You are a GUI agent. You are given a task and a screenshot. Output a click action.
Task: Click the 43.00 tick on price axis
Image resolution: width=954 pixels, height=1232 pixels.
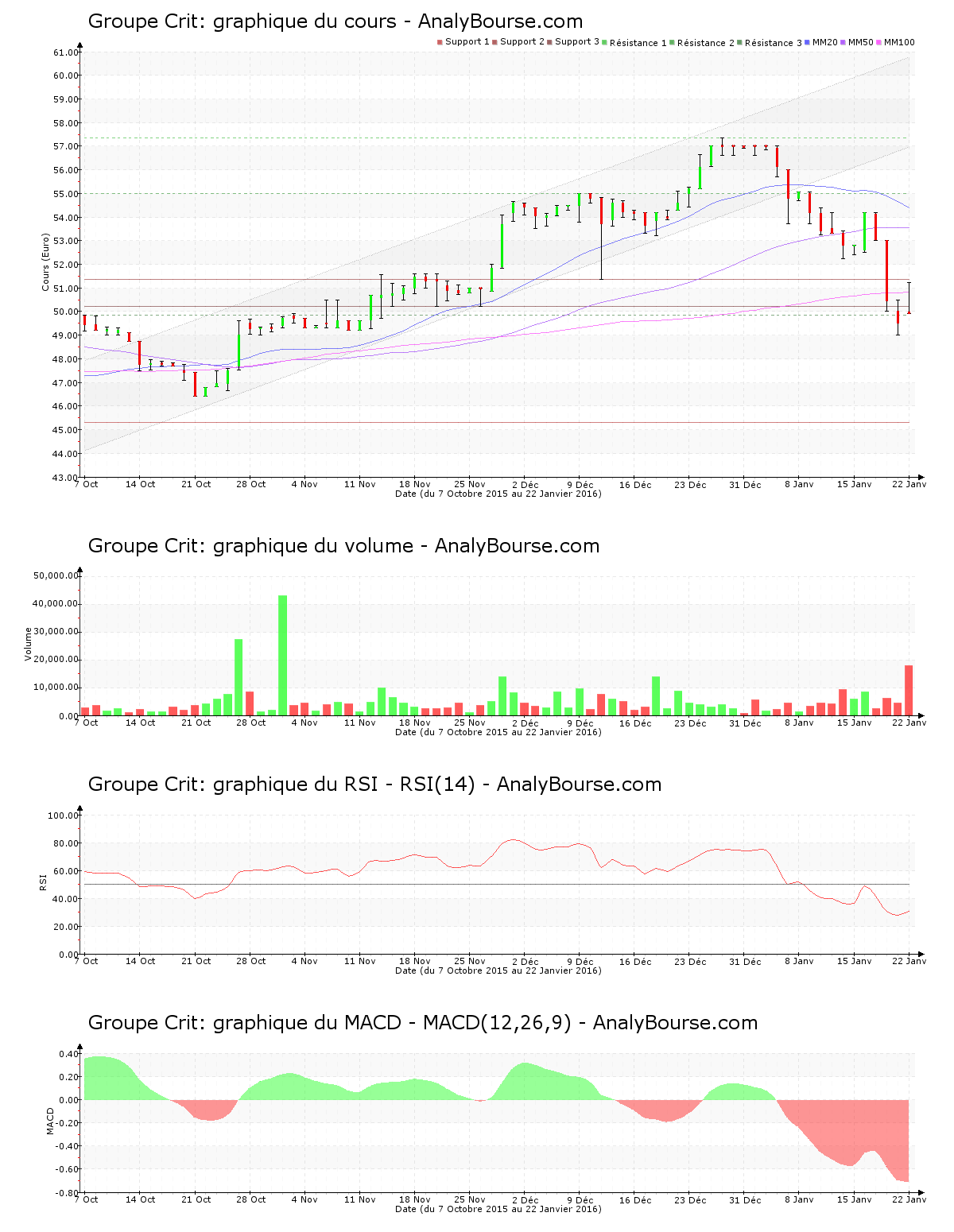click(x=66, y=478)
